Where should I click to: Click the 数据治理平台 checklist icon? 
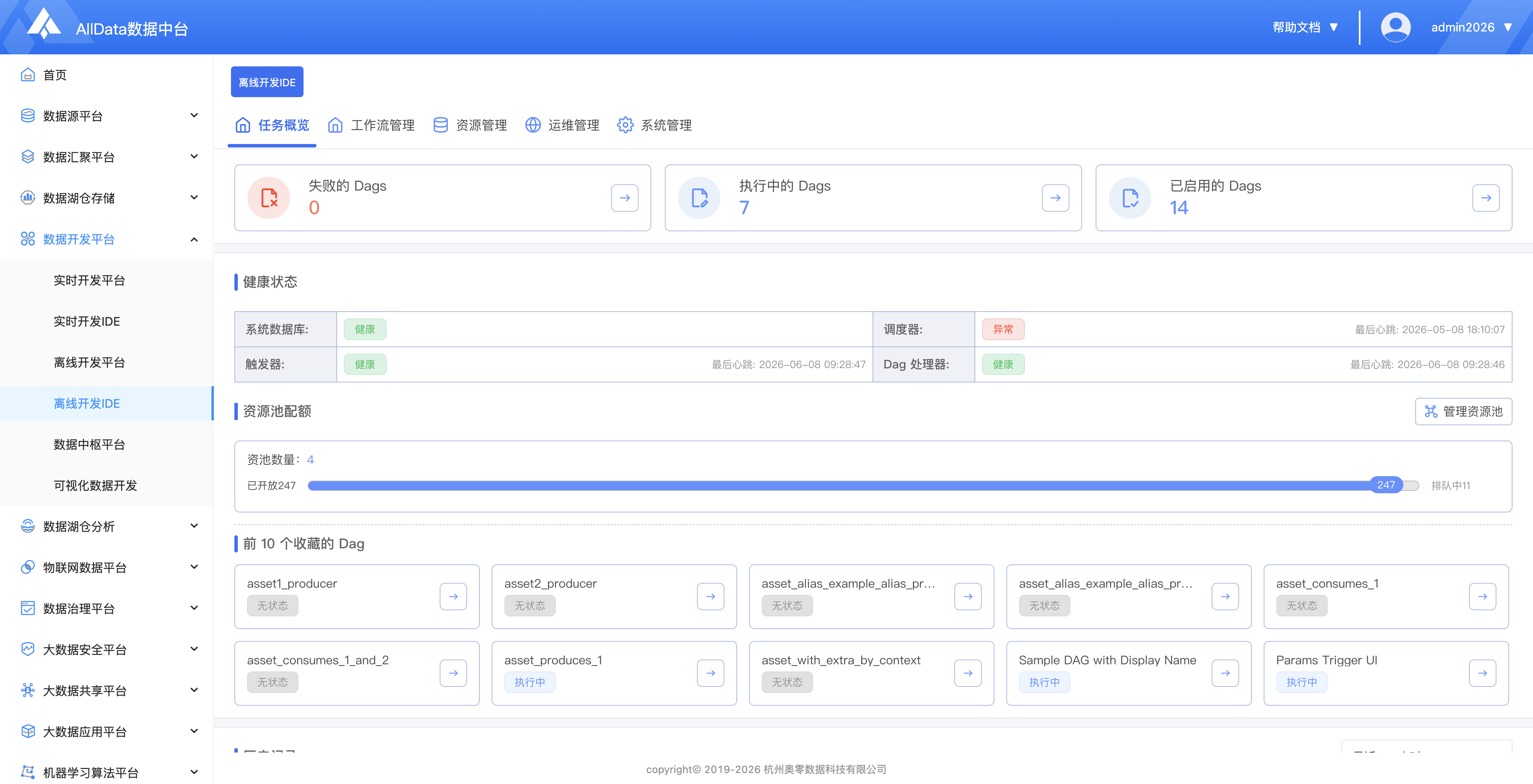(x=27, y=609)
